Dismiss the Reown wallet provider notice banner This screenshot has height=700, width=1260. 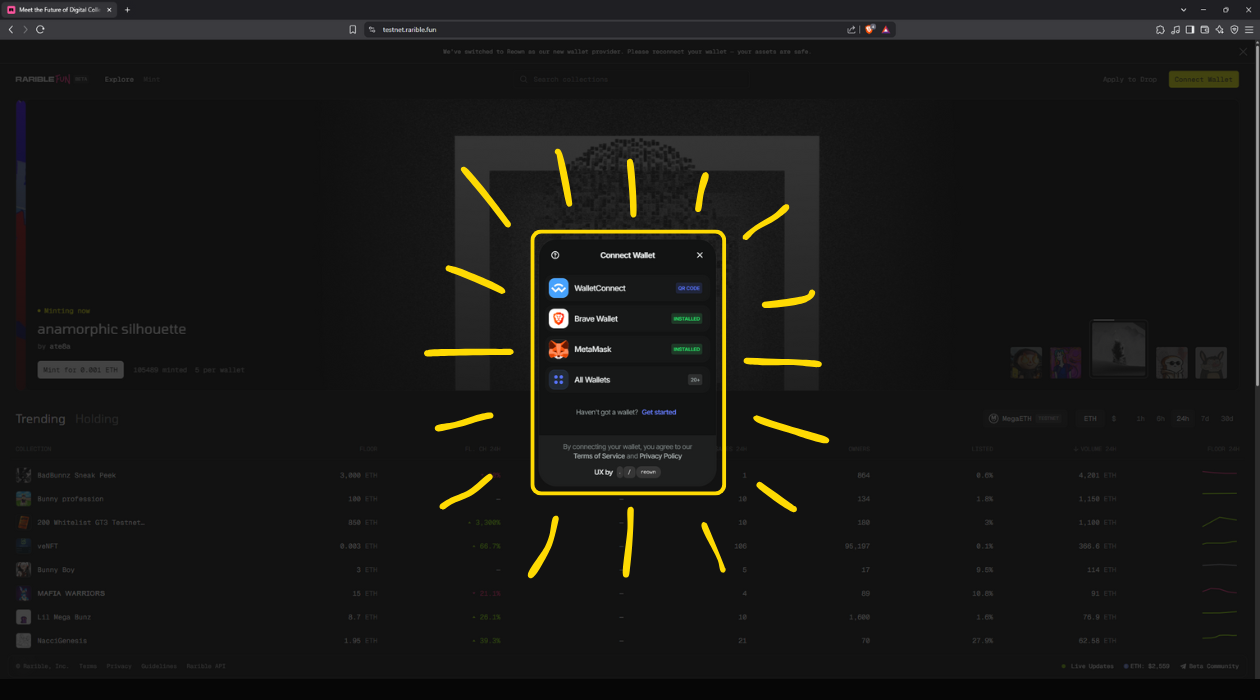coord(1244,51)
